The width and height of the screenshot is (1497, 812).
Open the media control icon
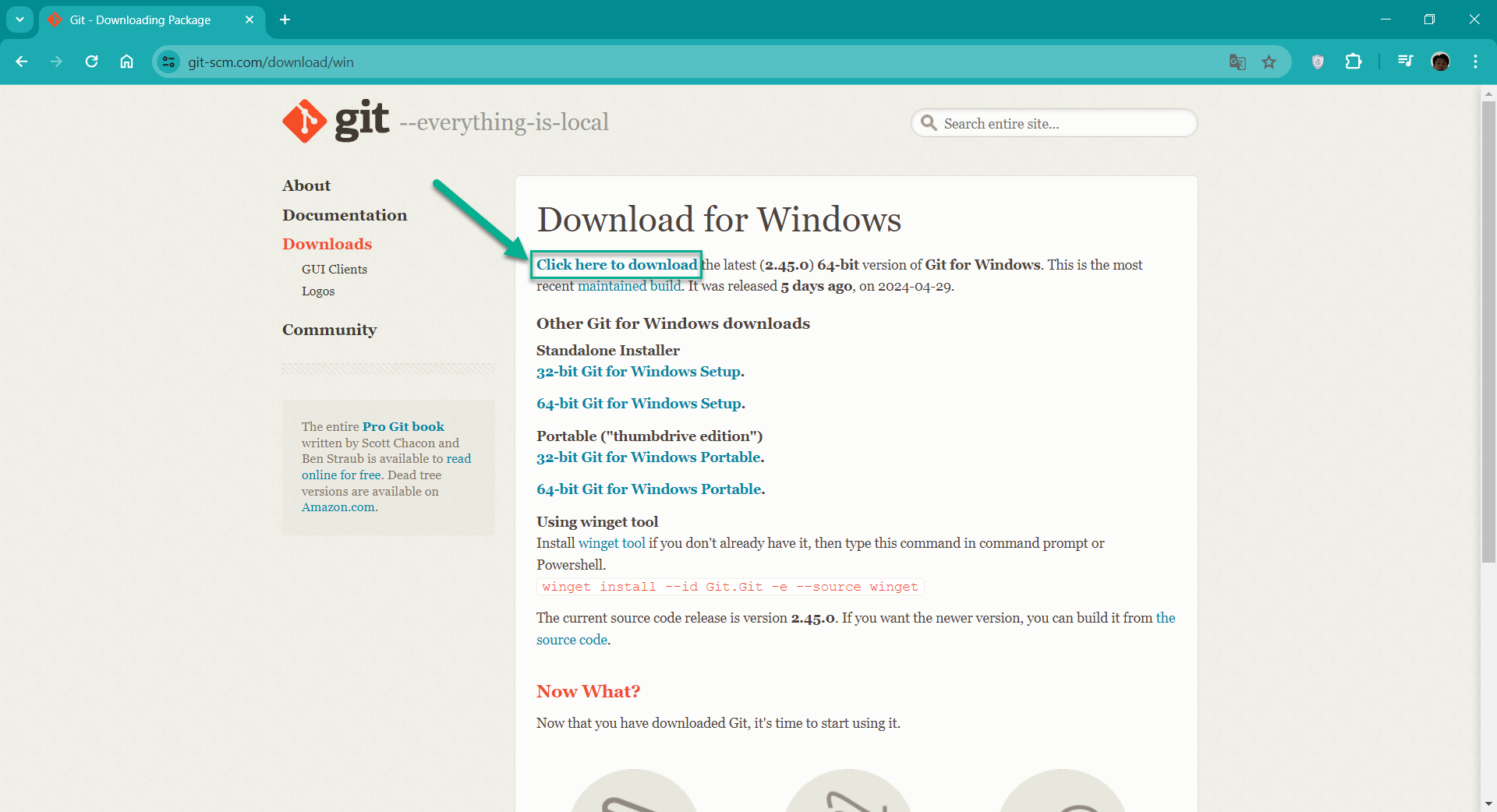tap(1405, 62)
